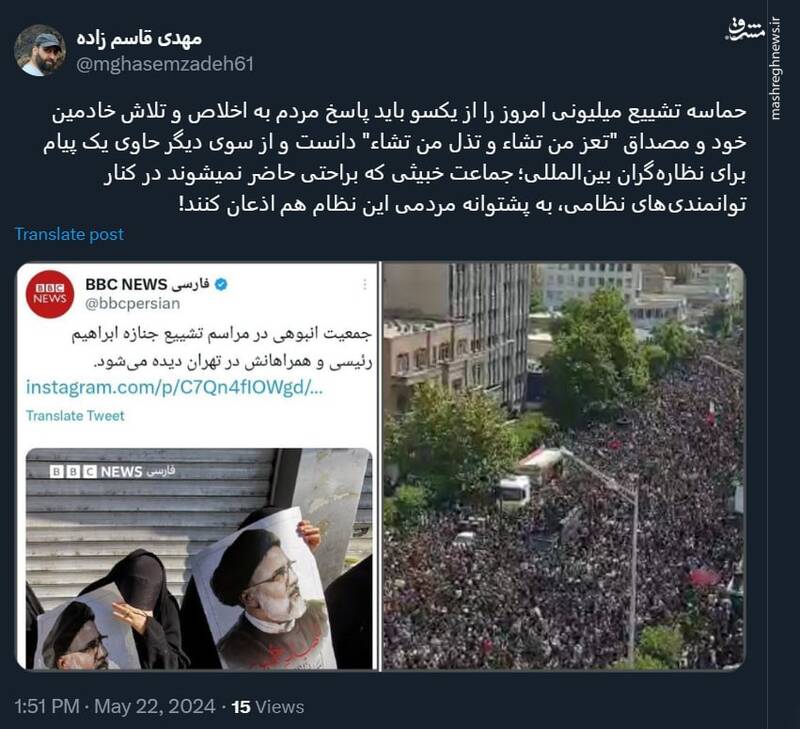Viewport: 800px width, 729px height.
Task: Open the instagram.com/p/C7Qn4fIOWgd link
Action: tap(174, 388)
